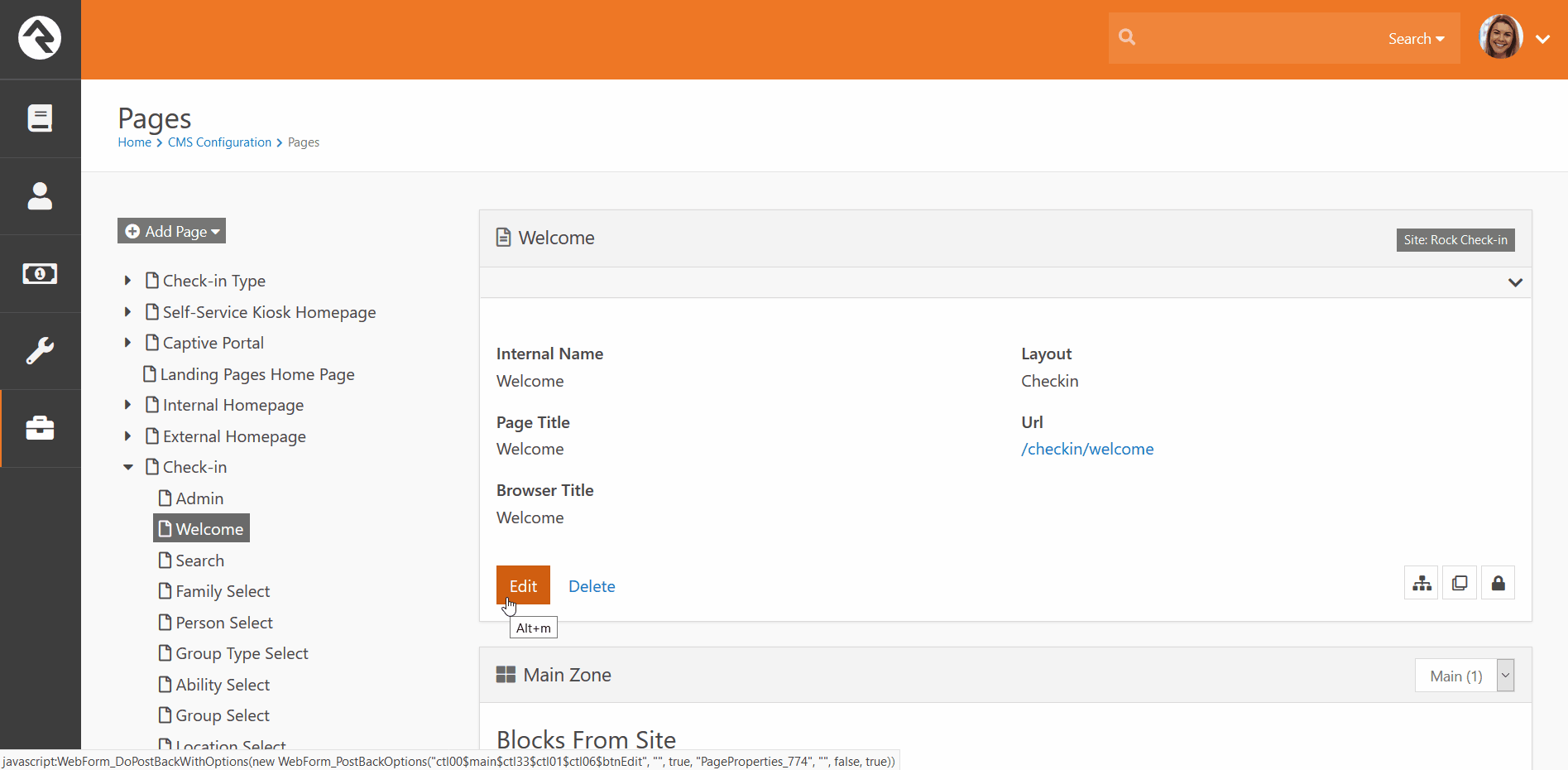Collapse the Check-in tree node
This screenshot has width=1568, height=770.
[x=128, y=467]
